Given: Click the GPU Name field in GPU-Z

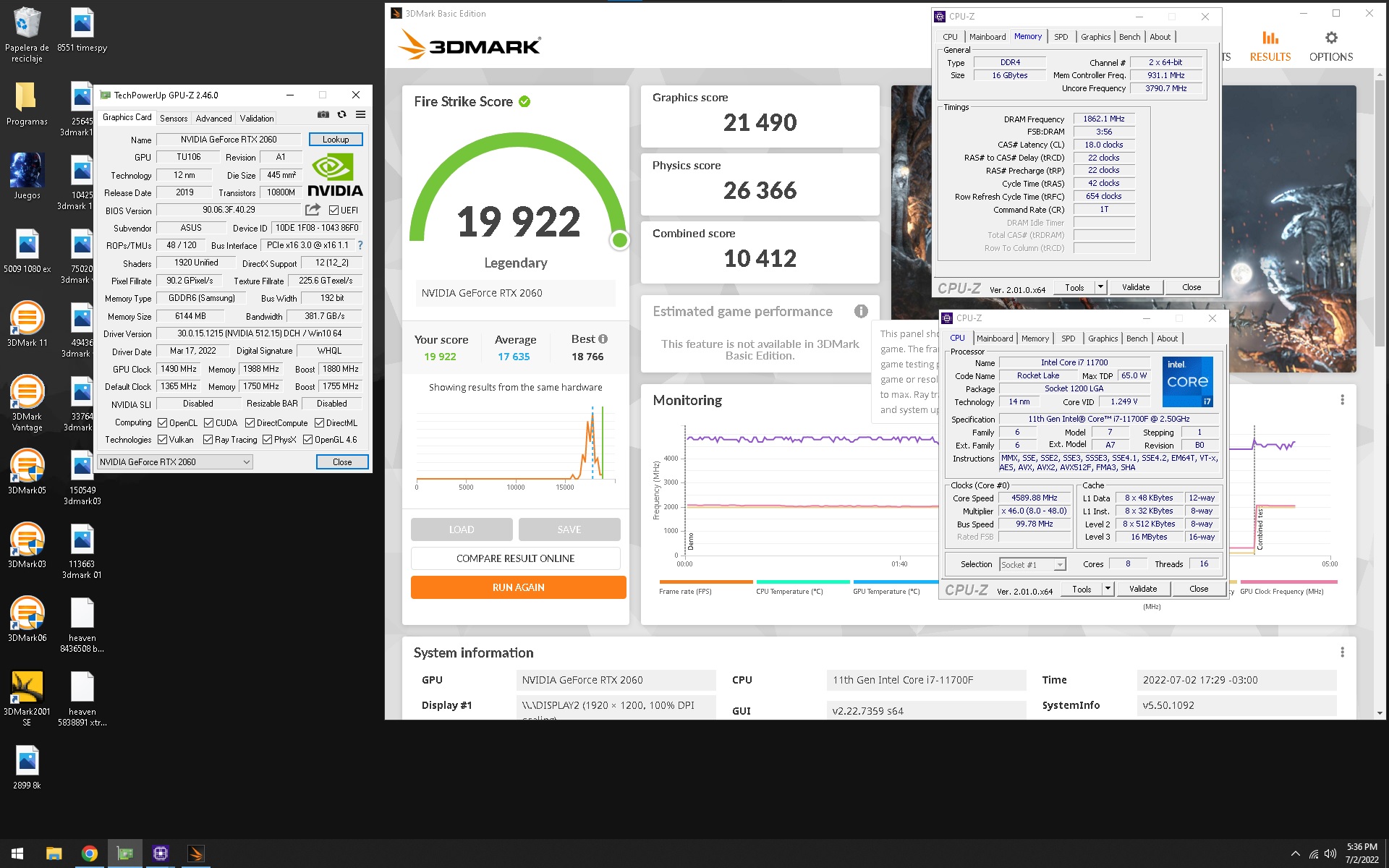Looking at the screenshot, I should pyautogui.click(x=229, y=140).
